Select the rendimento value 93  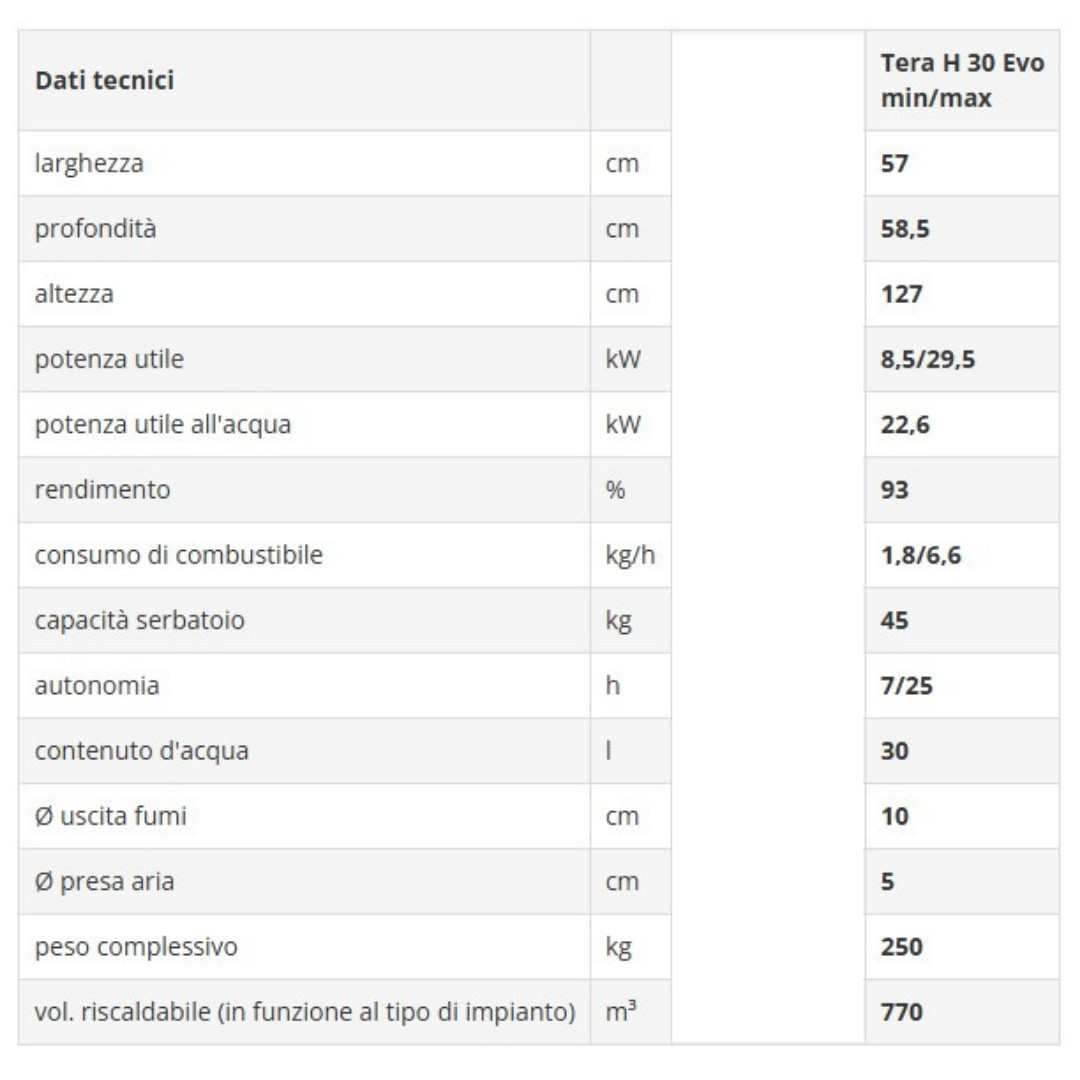pyautogui.click(x=894, y=490)
